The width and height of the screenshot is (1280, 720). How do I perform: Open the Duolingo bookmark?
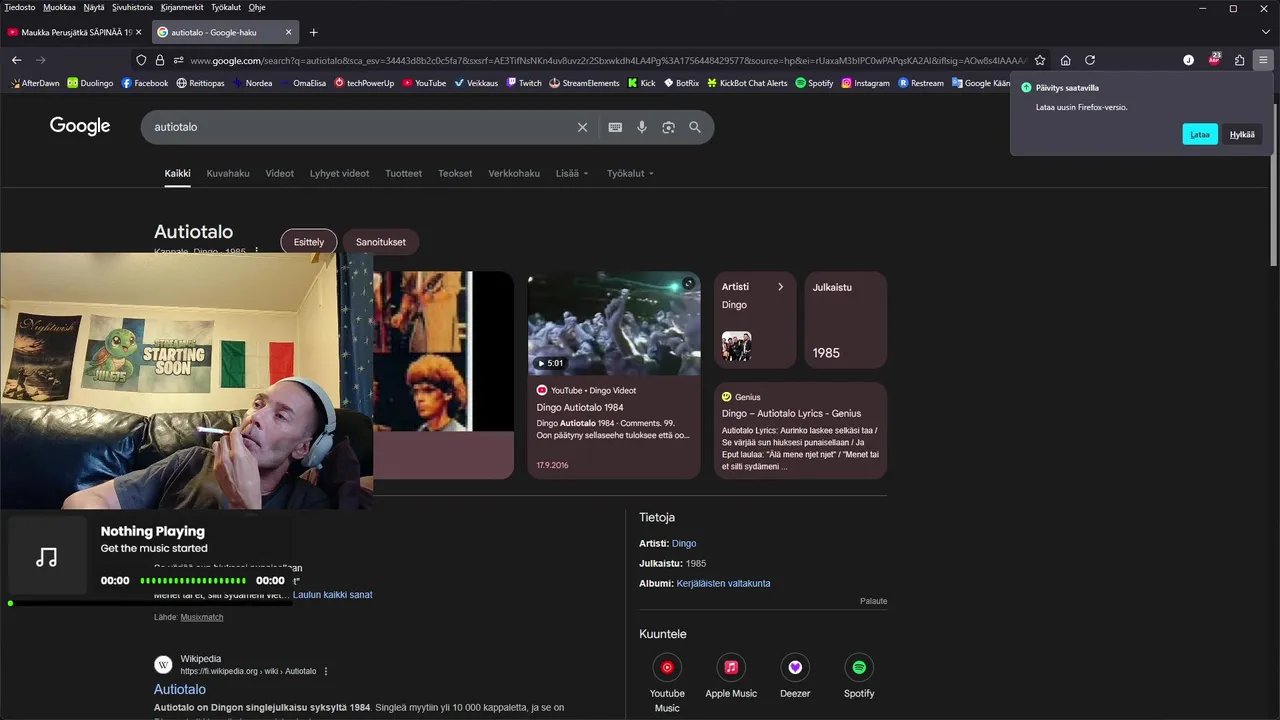[x=90, y=83]
